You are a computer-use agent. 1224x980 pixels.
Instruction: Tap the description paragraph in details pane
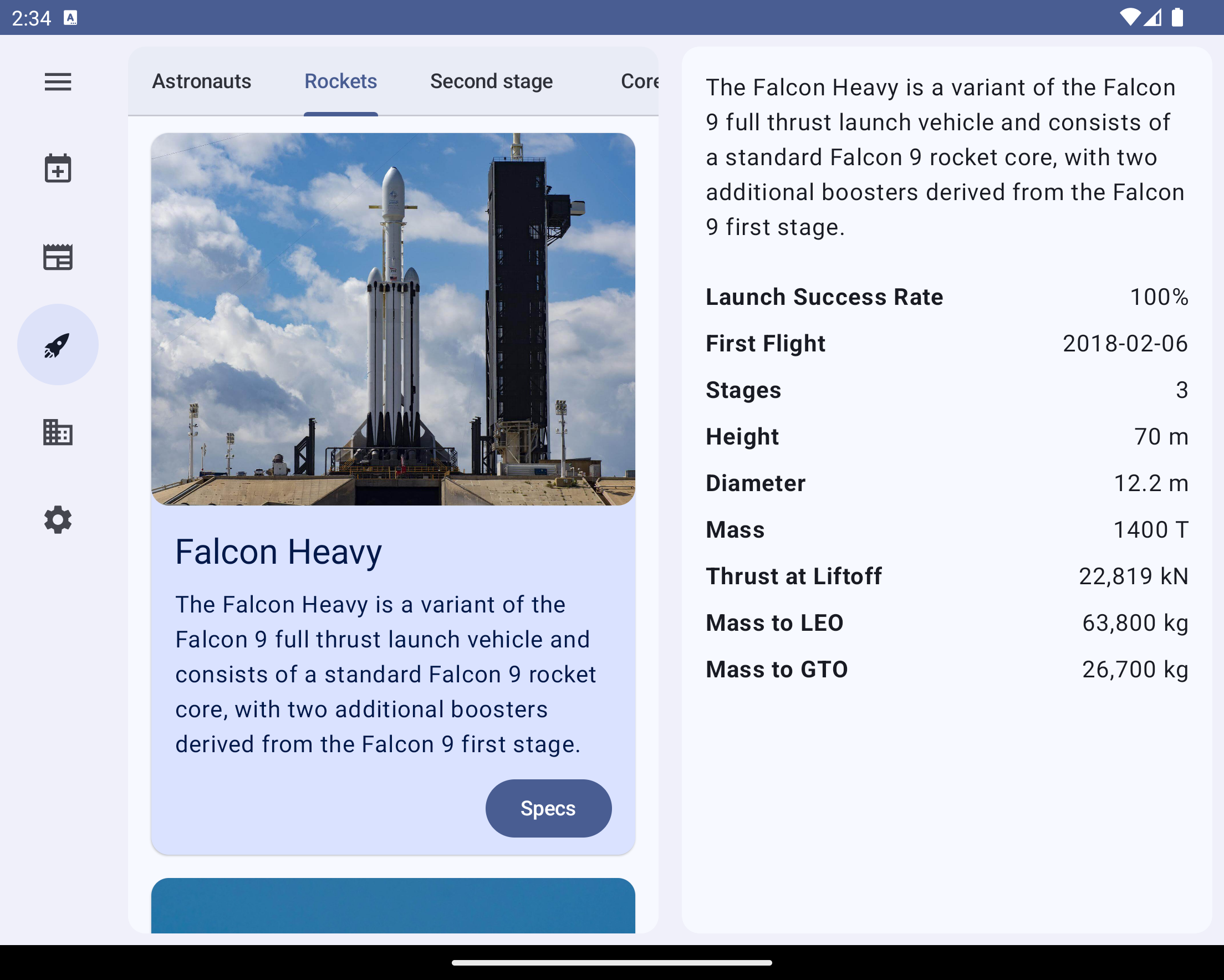point(945,157)
